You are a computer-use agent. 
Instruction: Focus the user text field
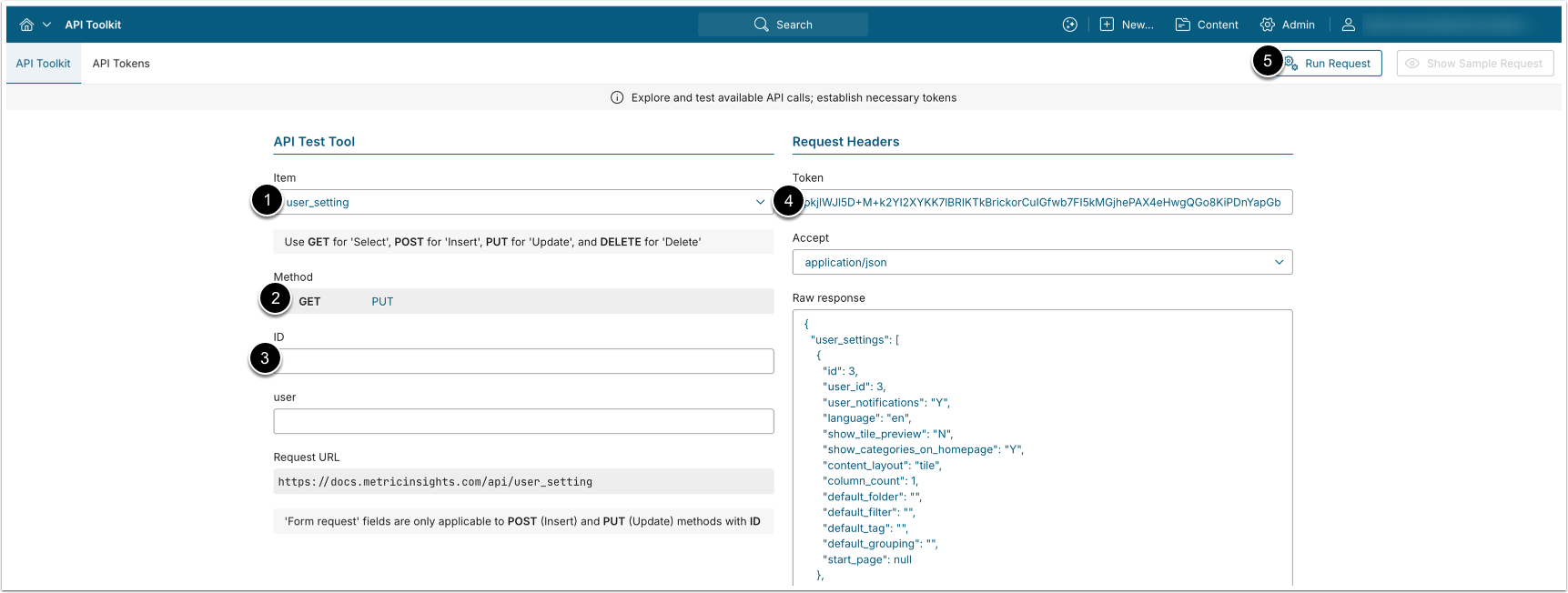pyautogui.click(x=524, y=421)
